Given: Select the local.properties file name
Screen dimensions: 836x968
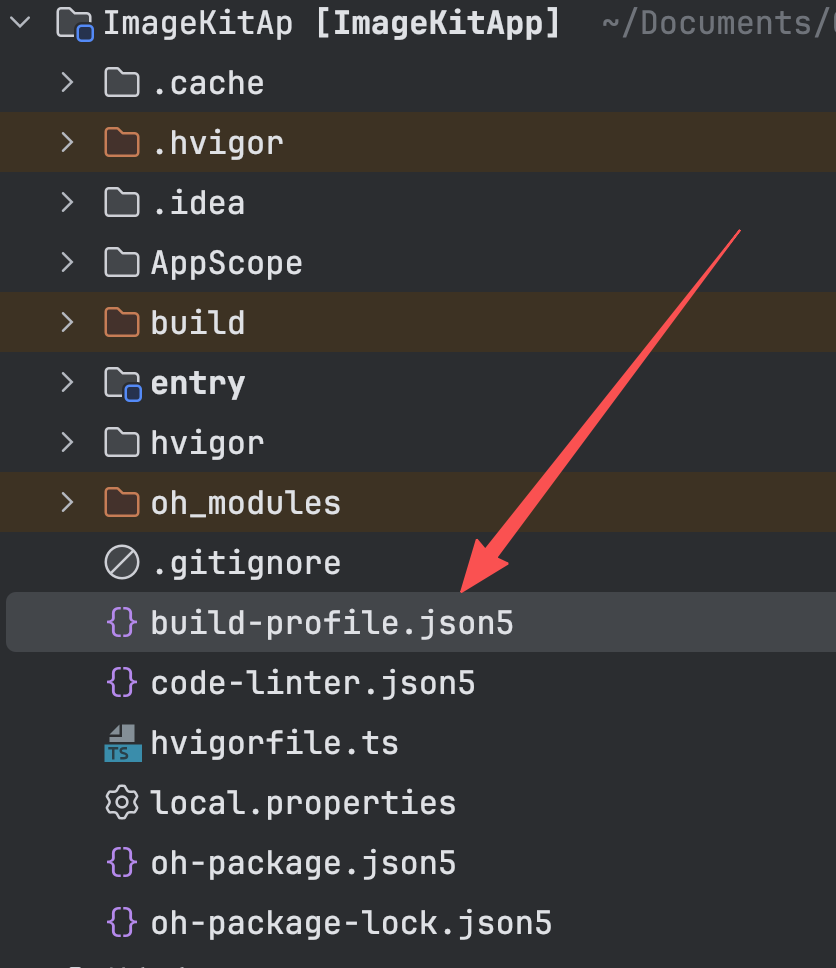Looking at the screenshot, I should click(x=303, y=803).
